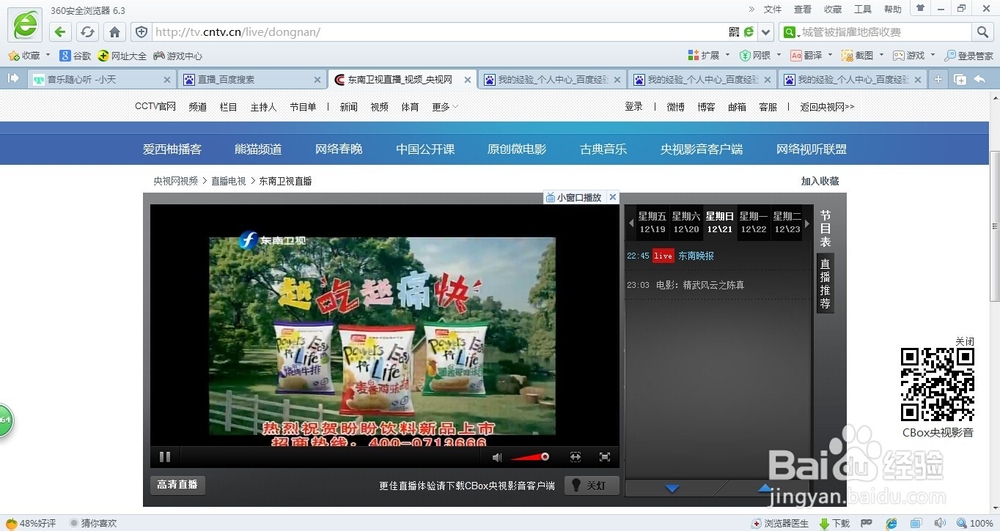1000x531 pixels.
Task: Click the URL address input field
Action: (x=439, y=32)
